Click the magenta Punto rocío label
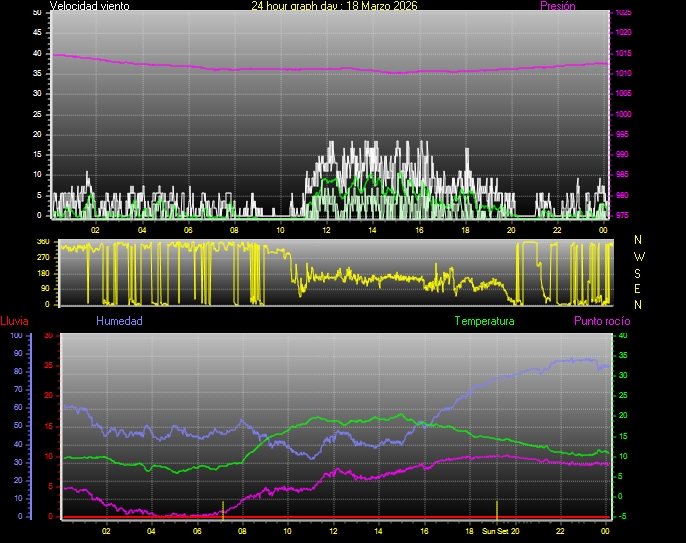Image resolution: width=686 pixels, height=543 pixels. (x=601, y=321)
